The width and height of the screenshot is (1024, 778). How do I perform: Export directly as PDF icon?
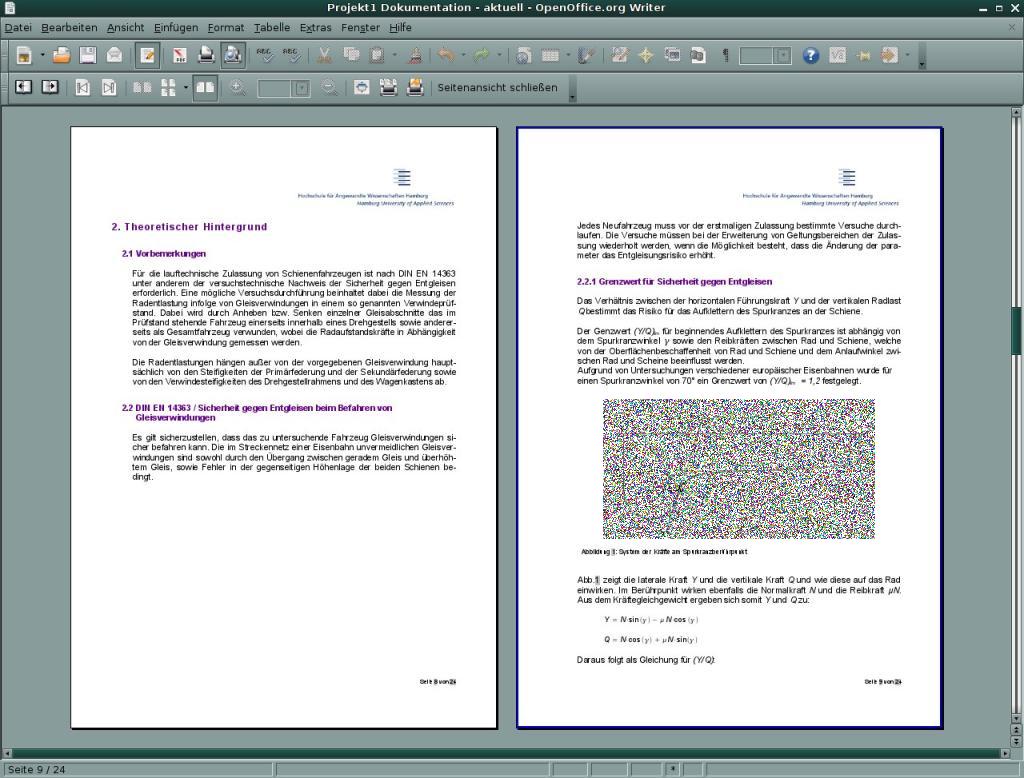(180, 56)
